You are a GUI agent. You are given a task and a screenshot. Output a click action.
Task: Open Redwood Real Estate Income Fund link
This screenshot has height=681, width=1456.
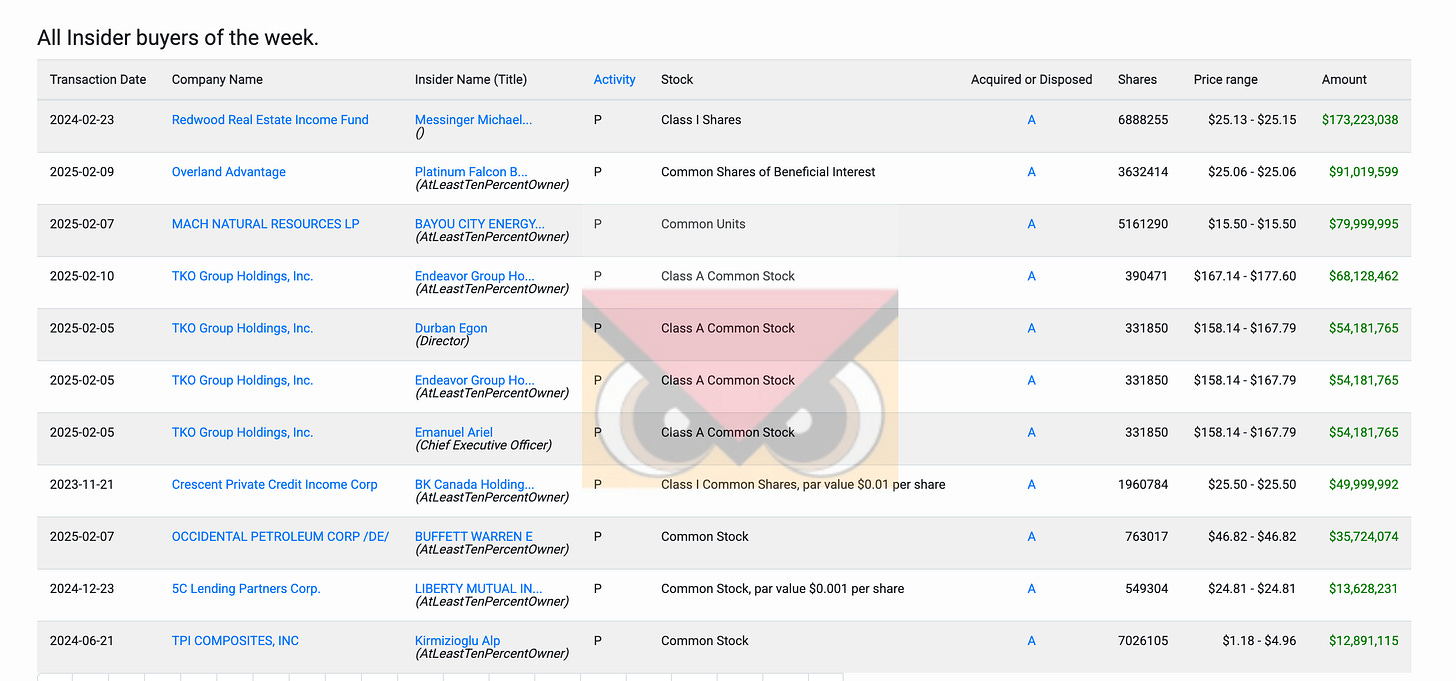tap(270, 119)
